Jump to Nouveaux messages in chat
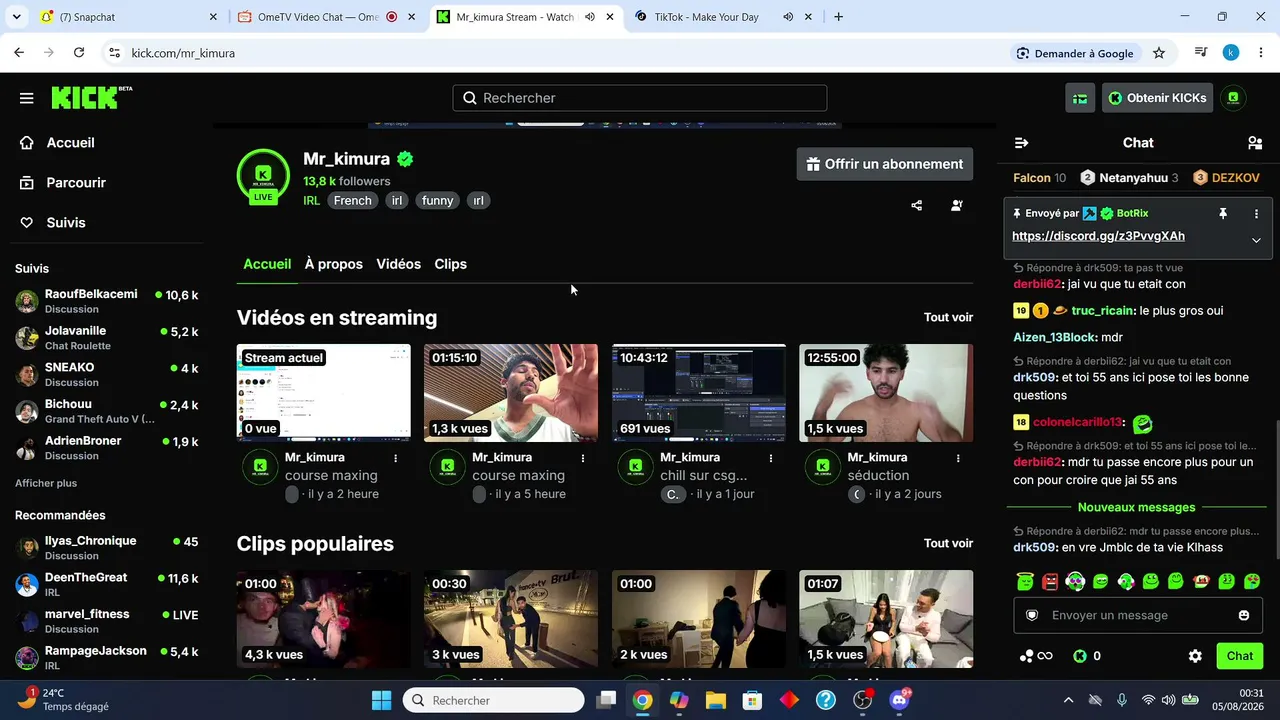 [1136, 507]
